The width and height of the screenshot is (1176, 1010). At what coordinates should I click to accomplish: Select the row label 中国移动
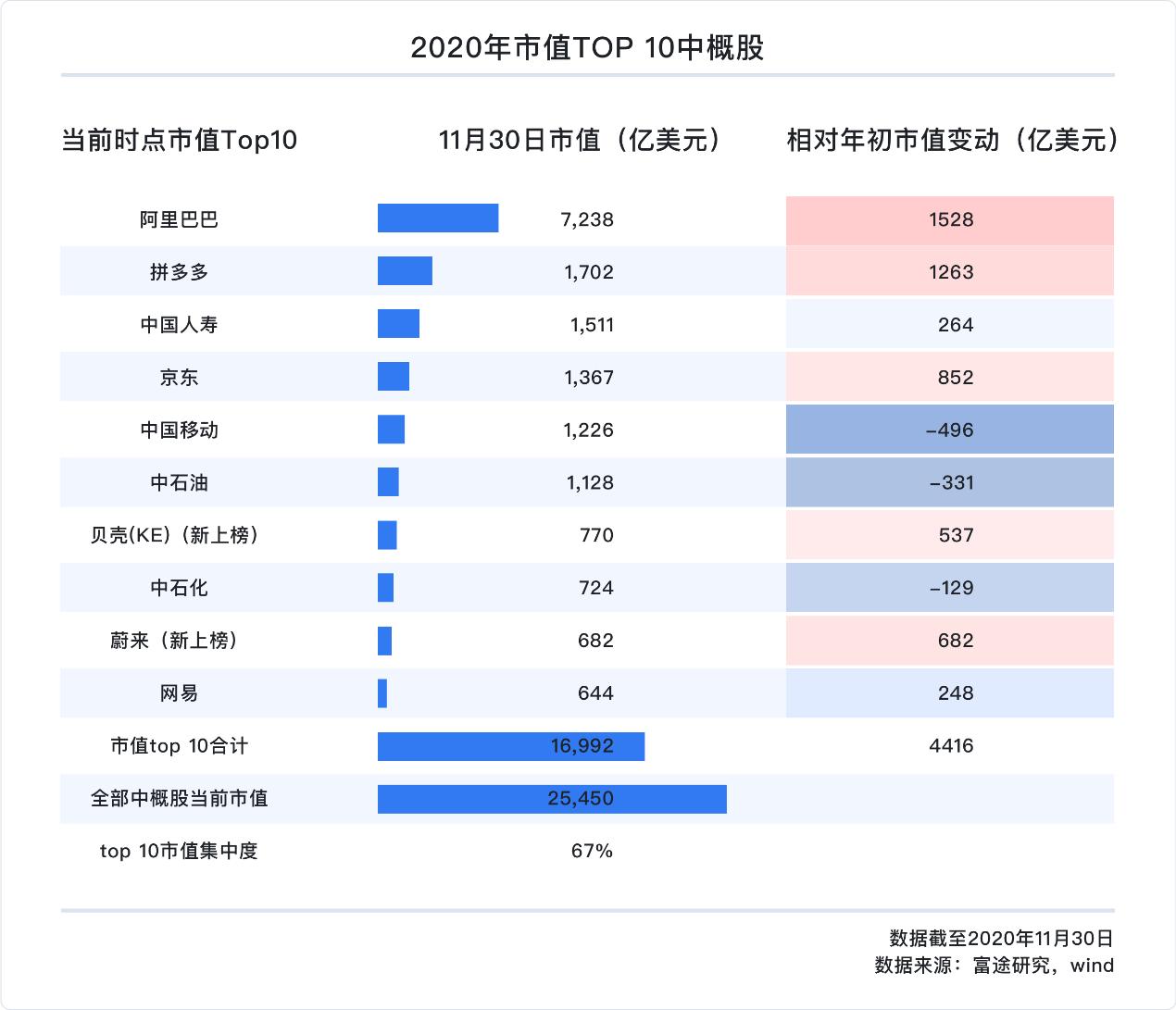(179, 430)
